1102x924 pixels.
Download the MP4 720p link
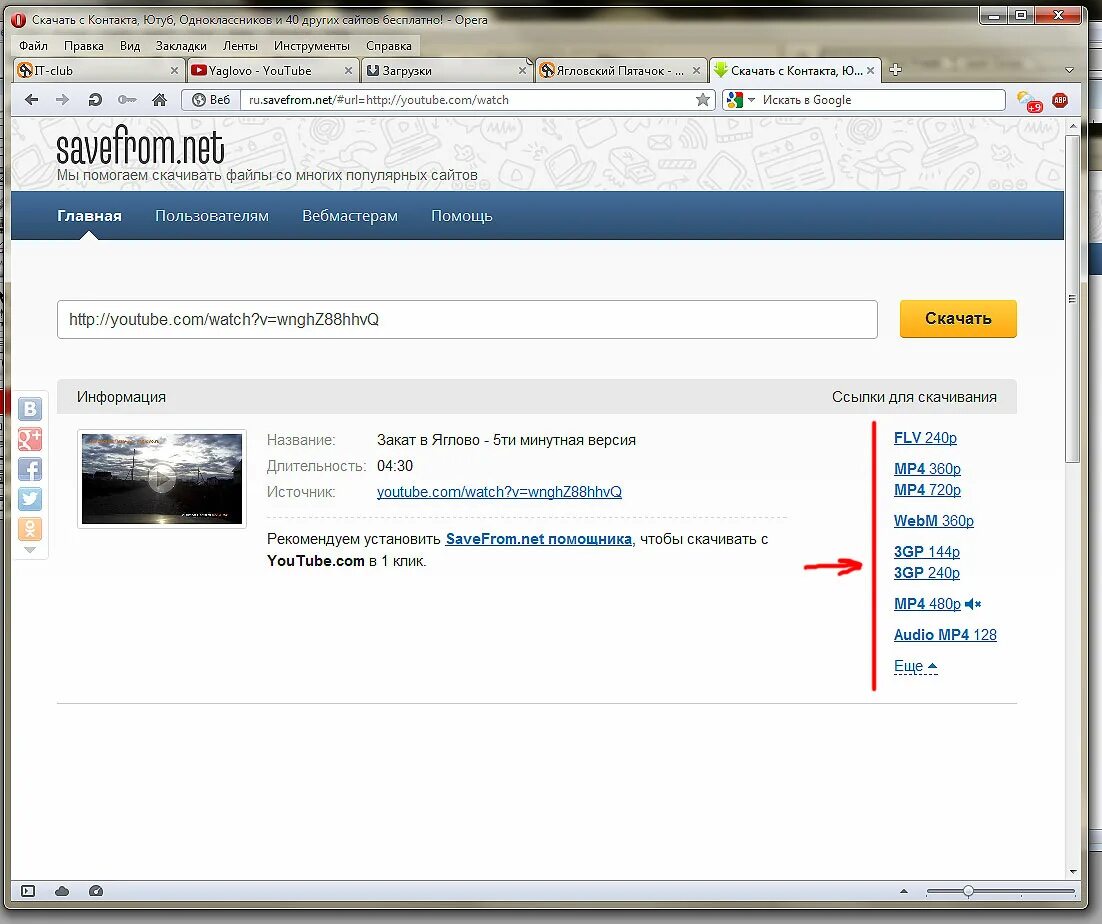click(927, 490)
